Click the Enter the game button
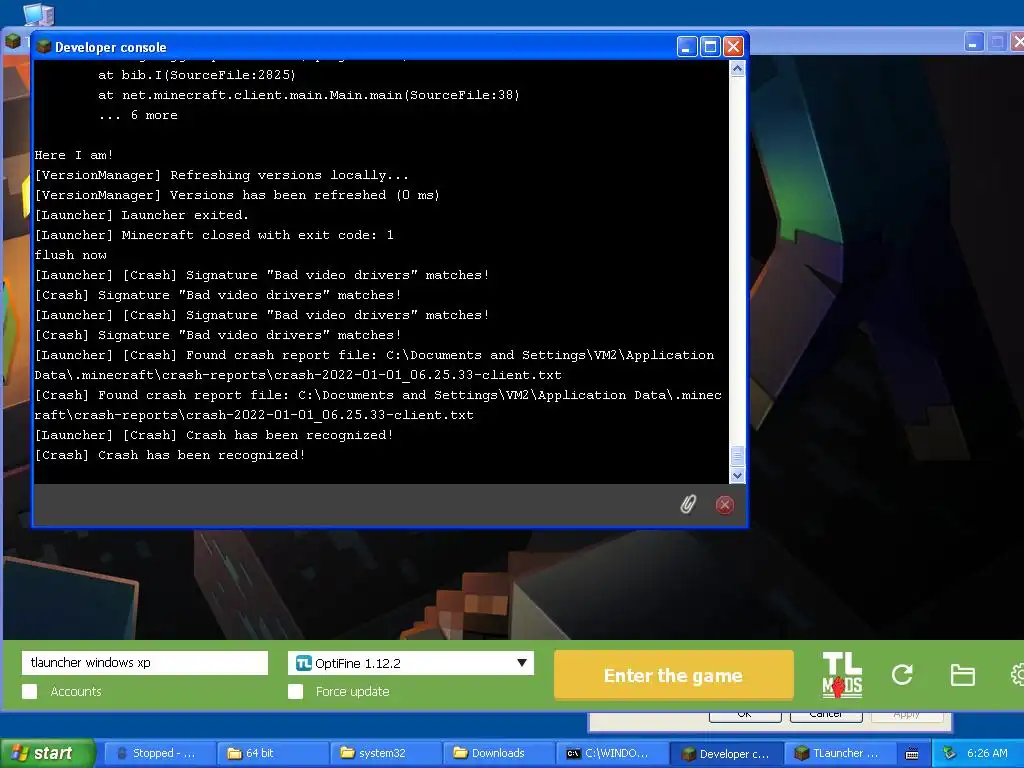 [x=673, y=675]
